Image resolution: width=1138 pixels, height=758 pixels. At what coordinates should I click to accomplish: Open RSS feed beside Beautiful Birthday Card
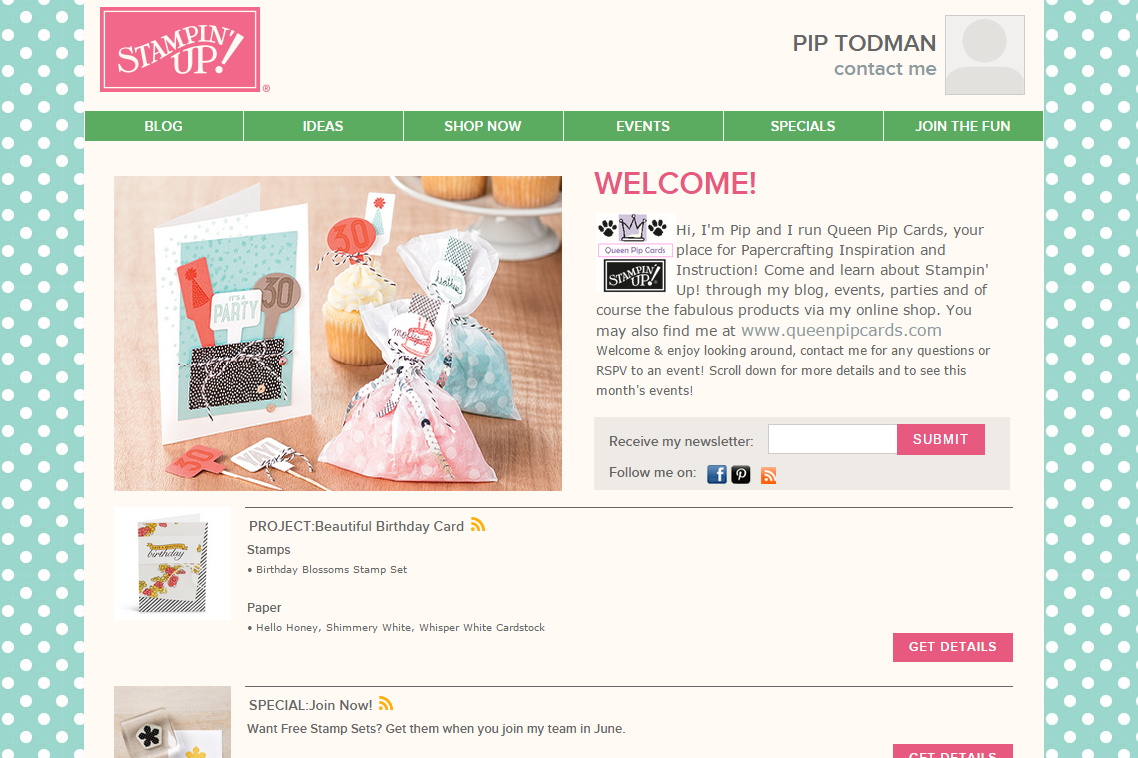[478, 524]
